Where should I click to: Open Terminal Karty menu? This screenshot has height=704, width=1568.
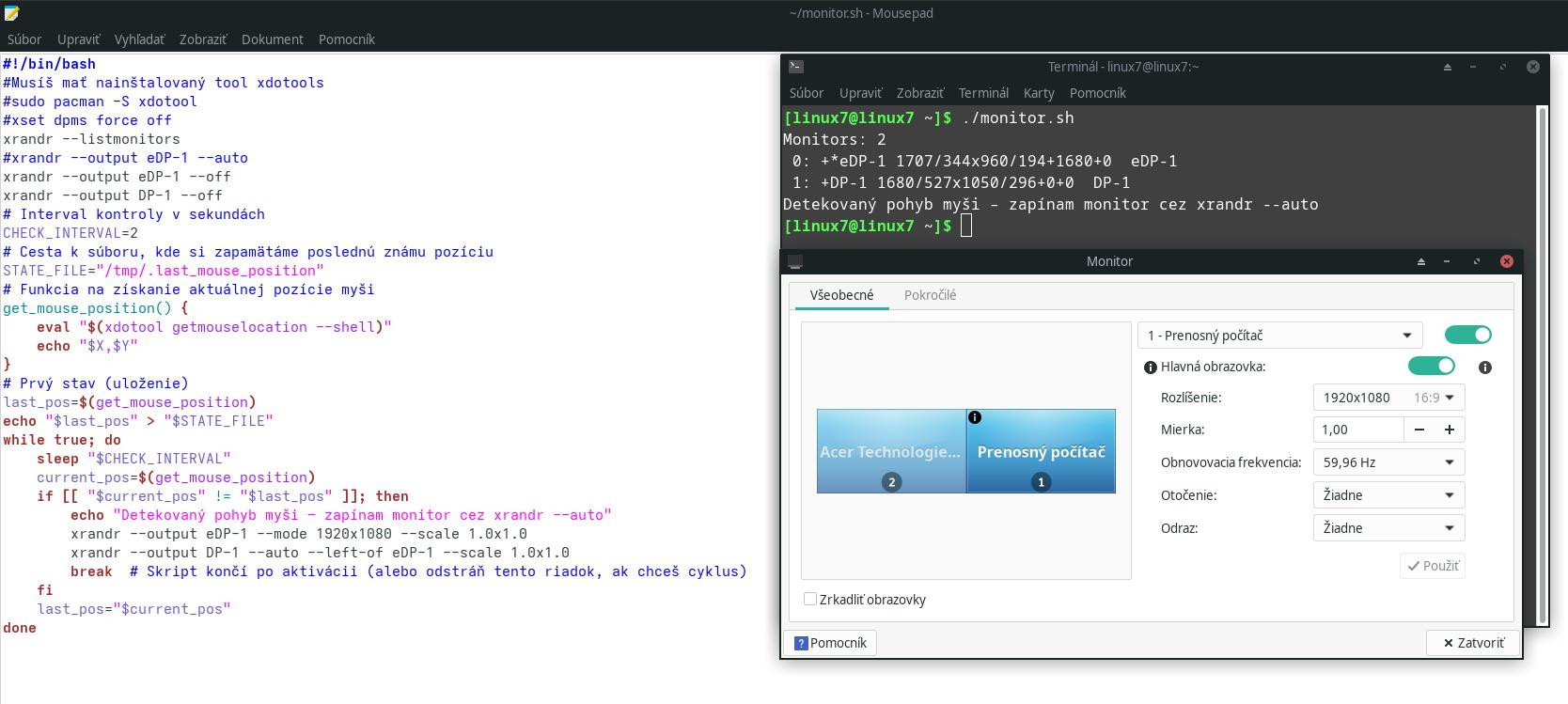1039,93
